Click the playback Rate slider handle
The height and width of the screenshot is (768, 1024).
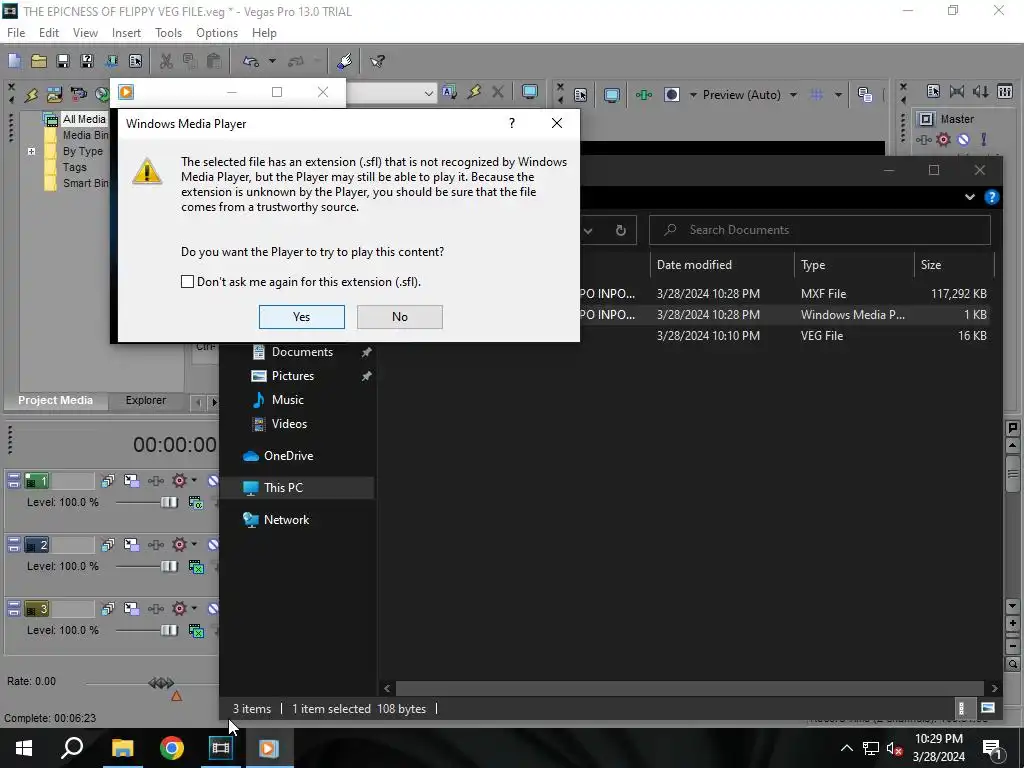pos(161,683)
